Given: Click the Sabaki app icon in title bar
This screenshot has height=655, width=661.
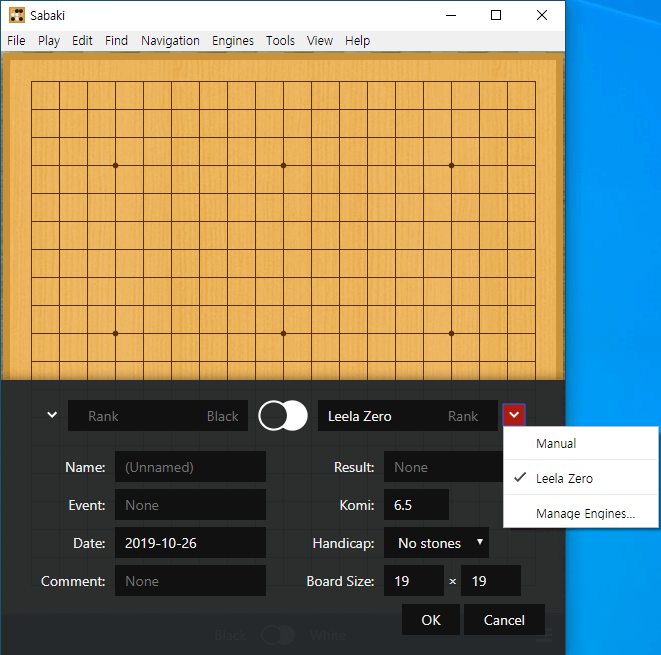Looking at the screenshot, I should pyautogui.click(x=17, y=15).
